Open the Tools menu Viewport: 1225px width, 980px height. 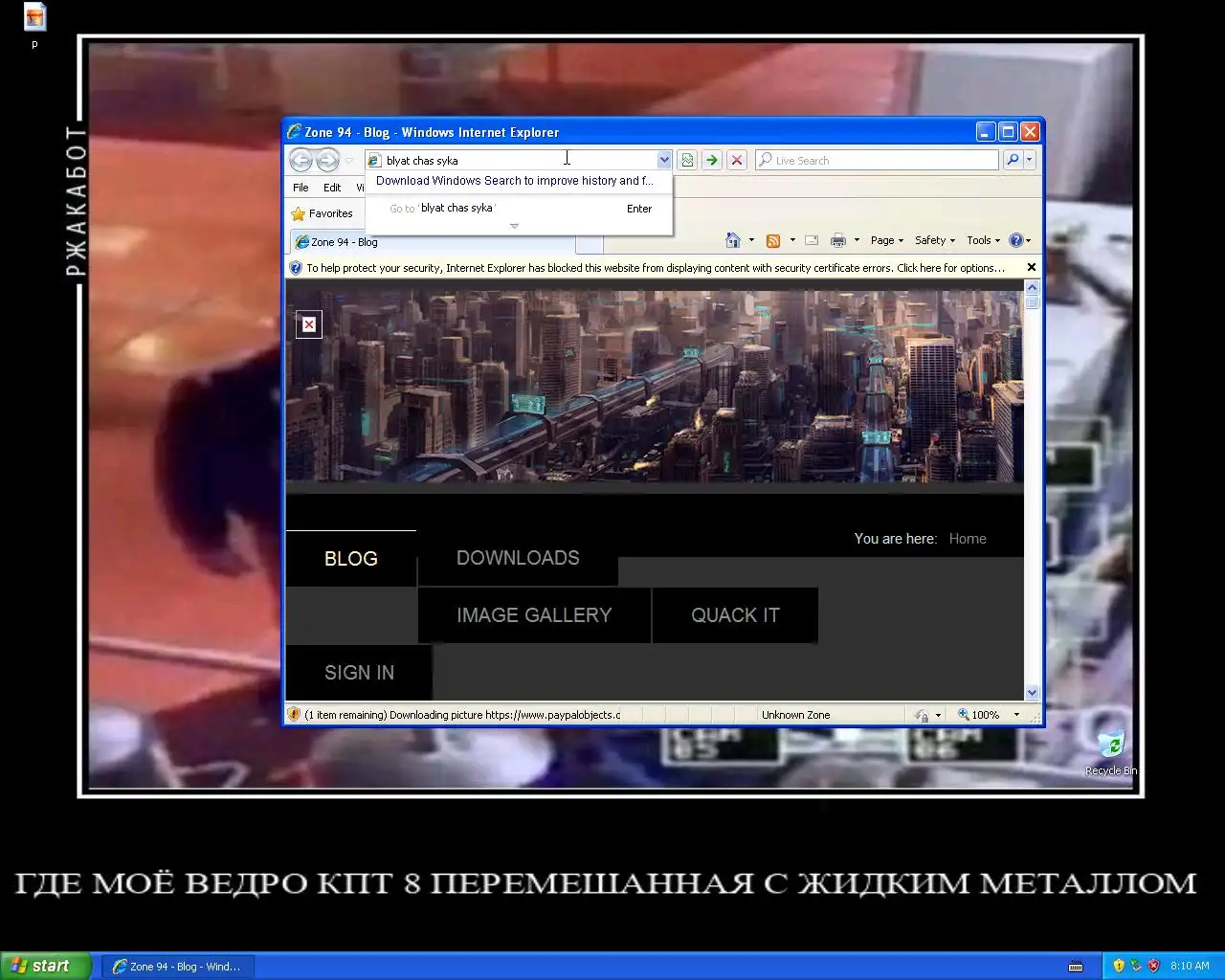click(983, 240)
